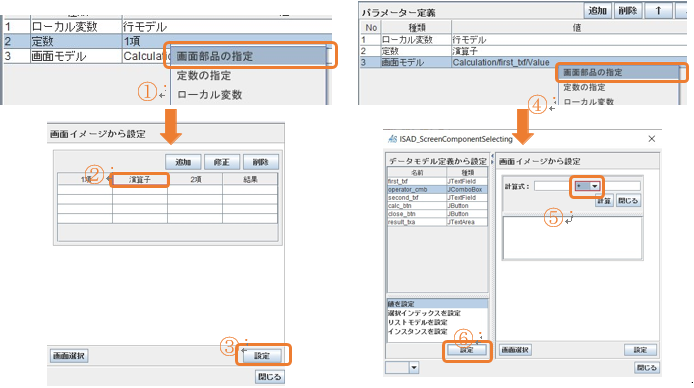Image resolution: width=694 pixels, height=388 pixels.
Task: Select first_txf row in data model list
Action: pos(437,181)
